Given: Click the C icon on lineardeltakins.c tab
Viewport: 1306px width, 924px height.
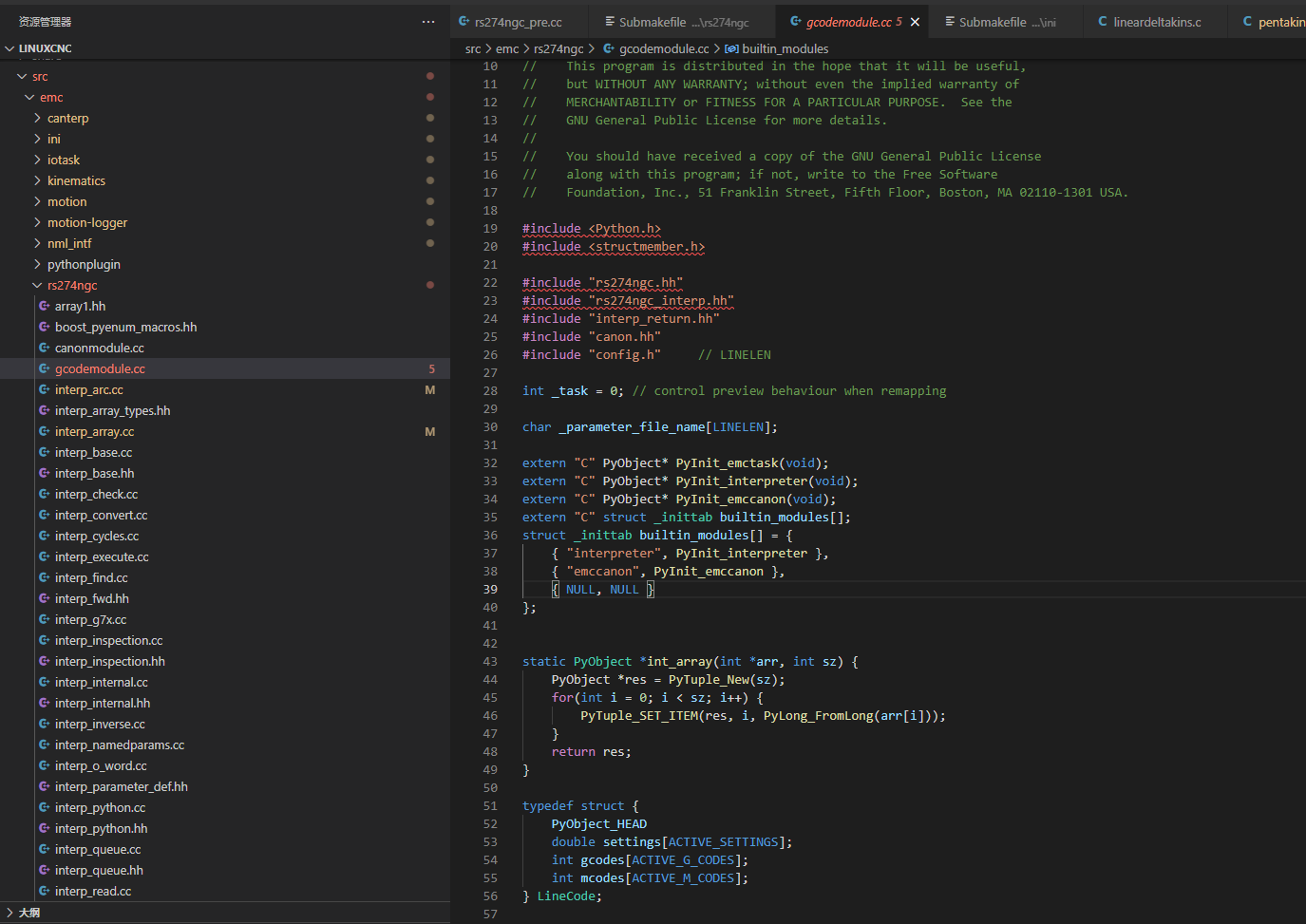Looking at the screenshot, I should point(1103,22).
